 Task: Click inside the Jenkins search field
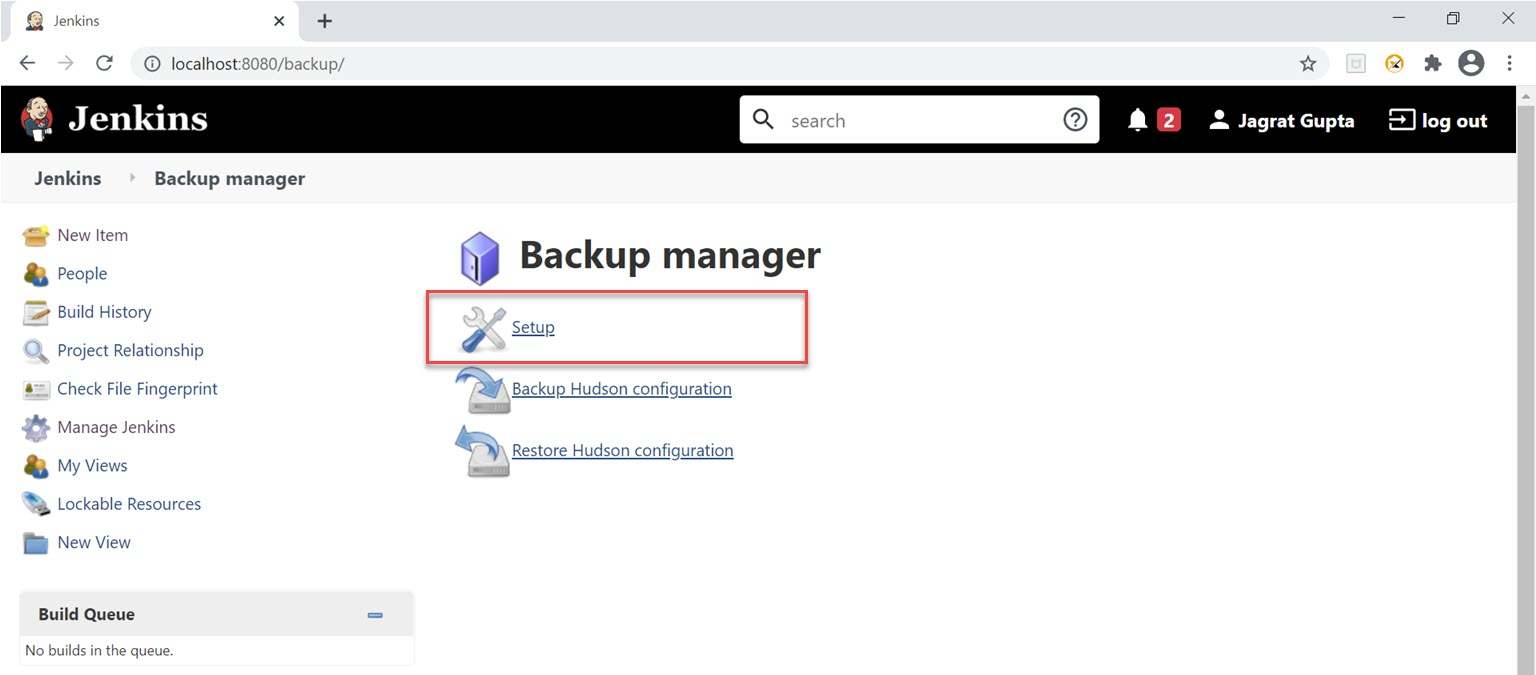[x=900, y=119]
